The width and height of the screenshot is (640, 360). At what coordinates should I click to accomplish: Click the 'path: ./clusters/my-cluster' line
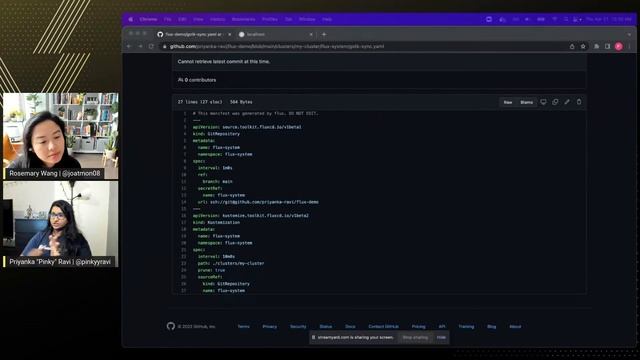(231, 263)
